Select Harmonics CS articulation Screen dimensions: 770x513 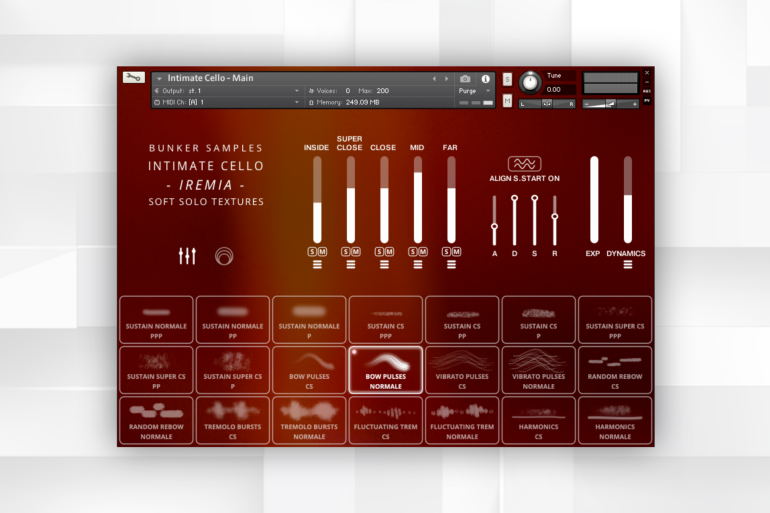[x=539, y=421]
